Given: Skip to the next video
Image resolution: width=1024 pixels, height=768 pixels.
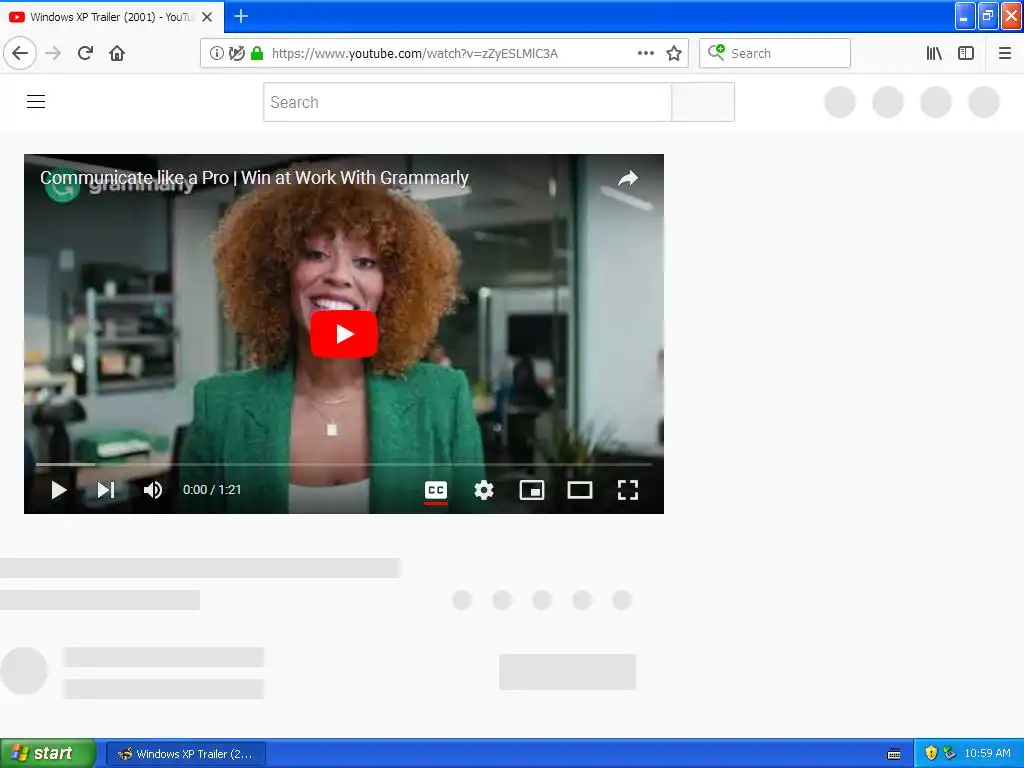Looking at the screenshot, I should (x=106, y=490).
